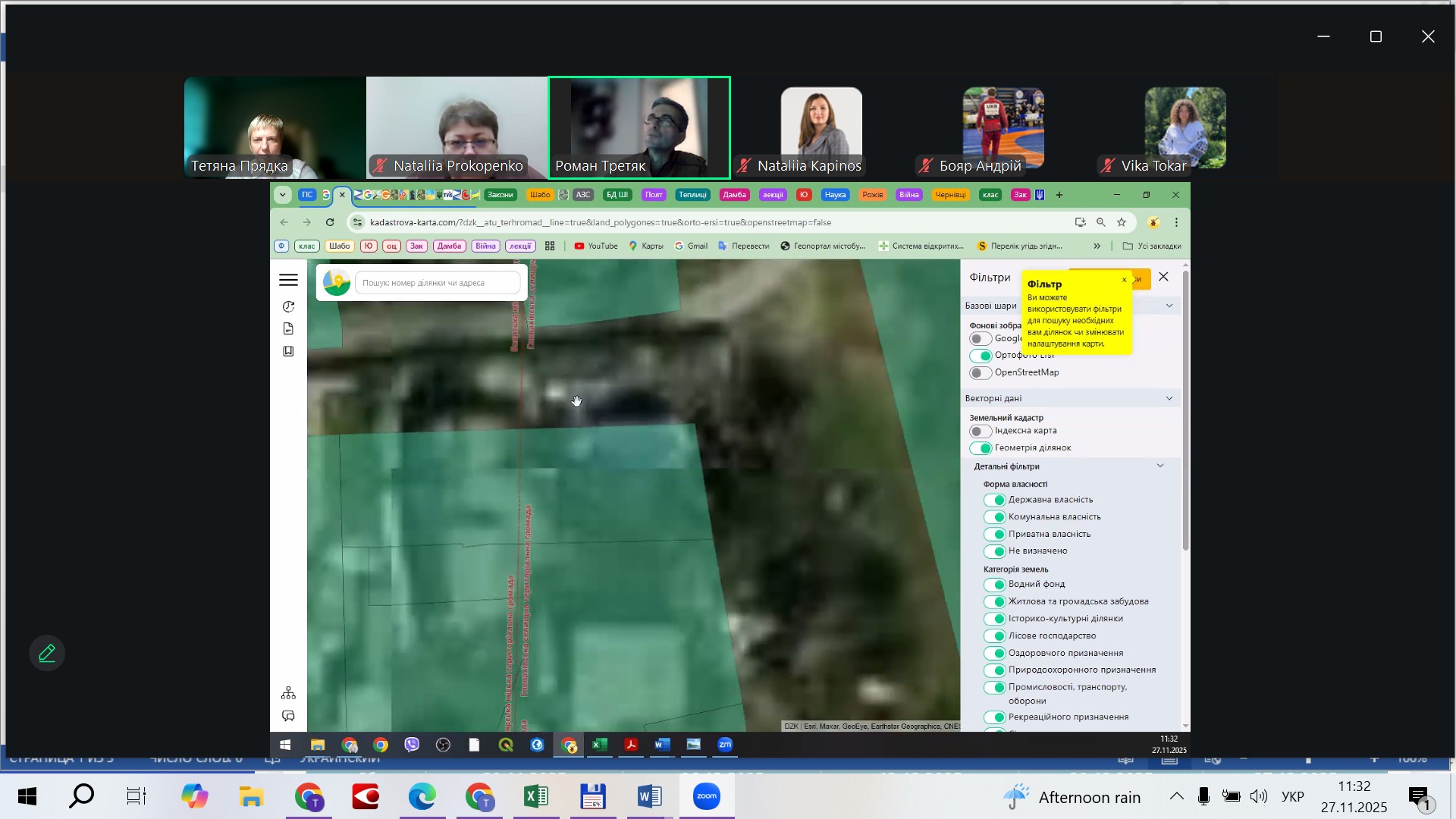Enable the OpenStreetMap background toggle
Viewport: 1456px width, 819px height.
pyautogui.click(x=980, y=372)
